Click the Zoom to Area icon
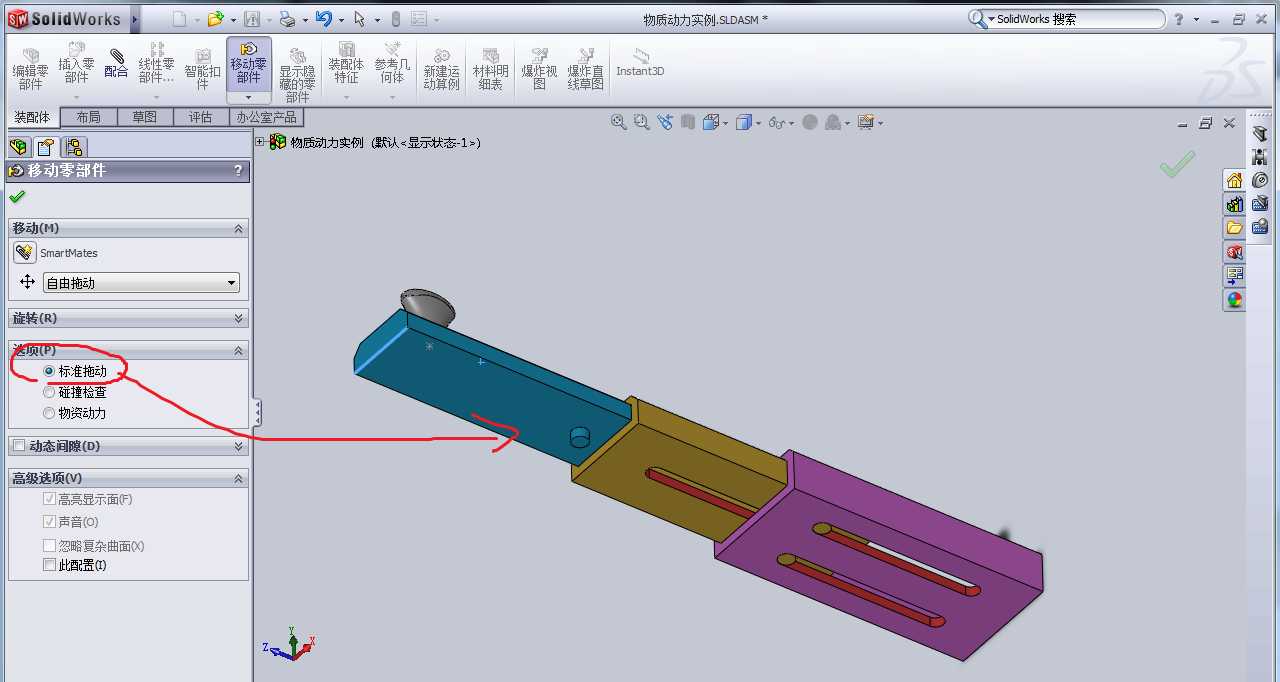Screen dimensions: 1280x682 click(642, 122)
